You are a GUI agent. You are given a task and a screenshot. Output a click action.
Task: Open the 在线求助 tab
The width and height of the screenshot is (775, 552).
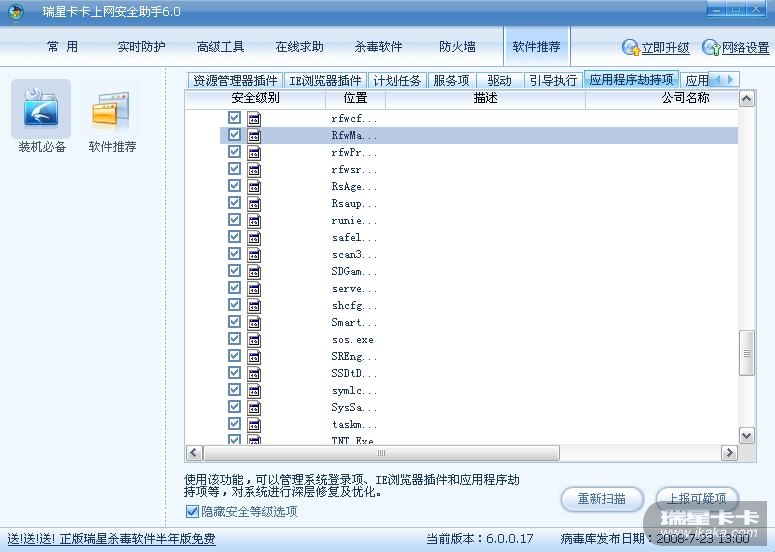pos(300,47)
